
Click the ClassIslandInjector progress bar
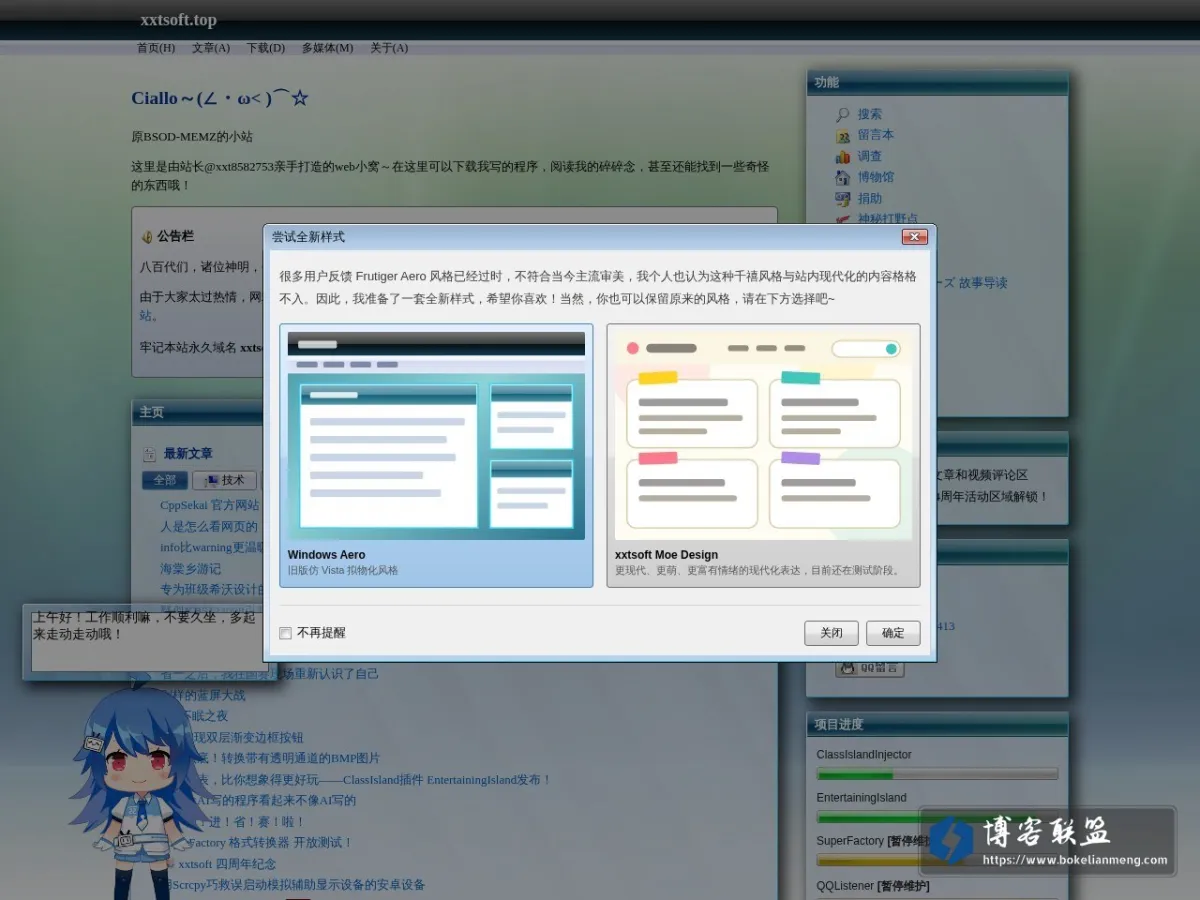[x=937, y=774]
